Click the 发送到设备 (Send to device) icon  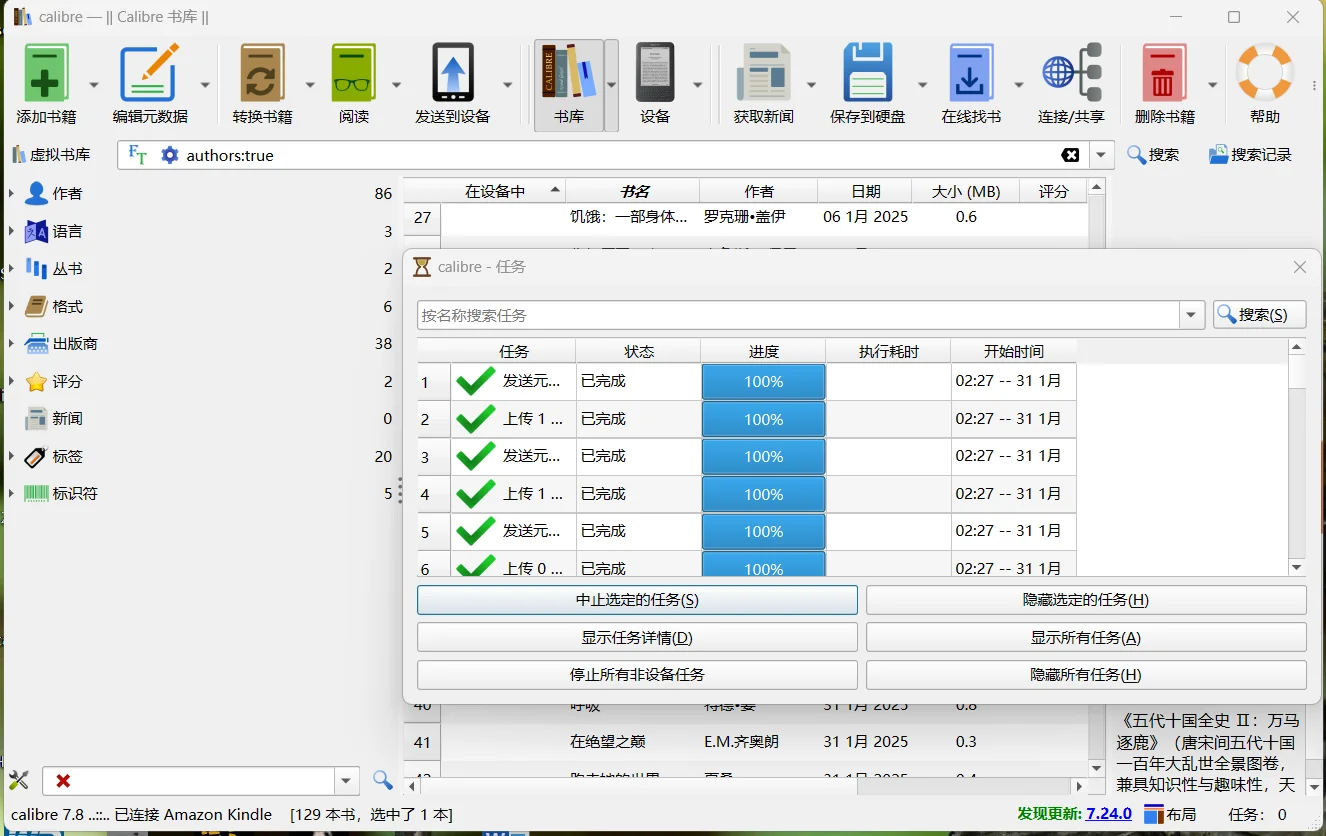453,73
